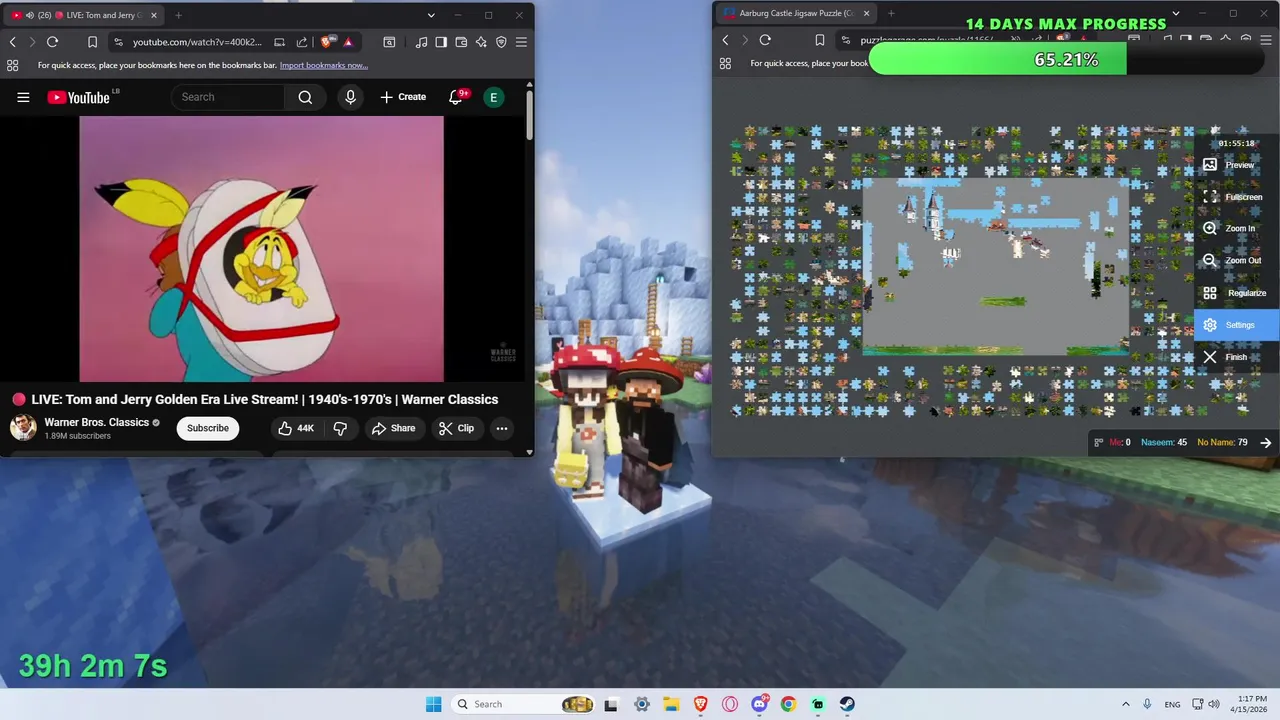Click the Clip button under the video
The image size is (1280, 720).
point(456,428)
